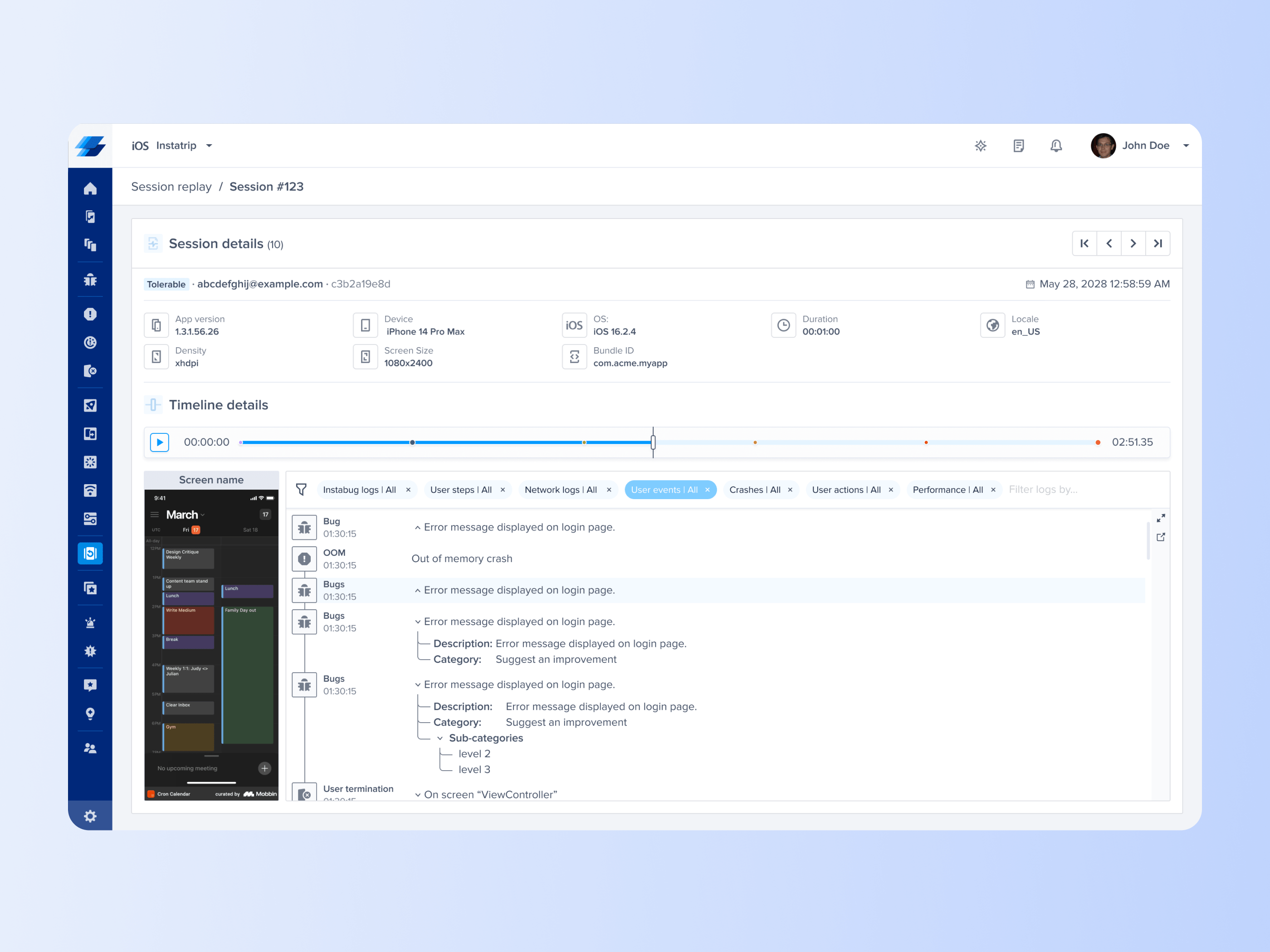Open the release notes document icon

[1019, 146]
